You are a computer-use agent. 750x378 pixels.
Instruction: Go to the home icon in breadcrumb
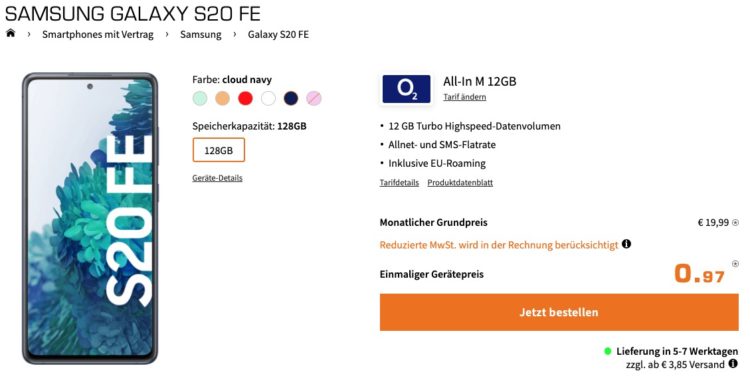click(x=11, y=33)
